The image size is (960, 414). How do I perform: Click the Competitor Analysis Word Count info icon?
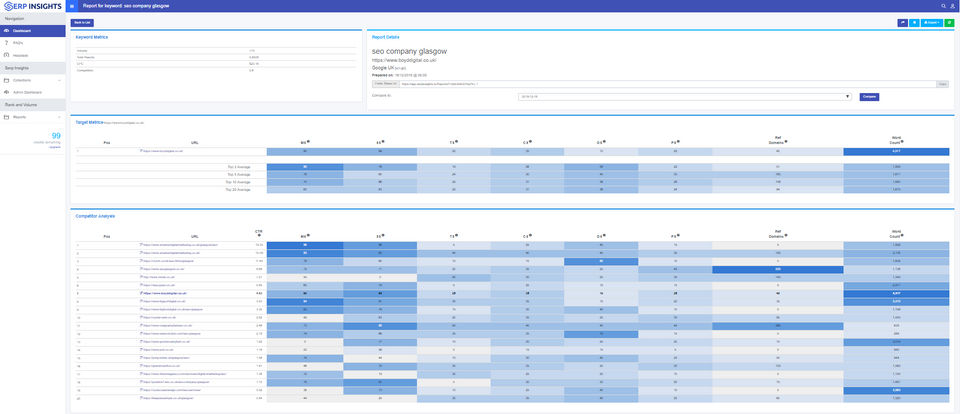(x=902, y=235)
